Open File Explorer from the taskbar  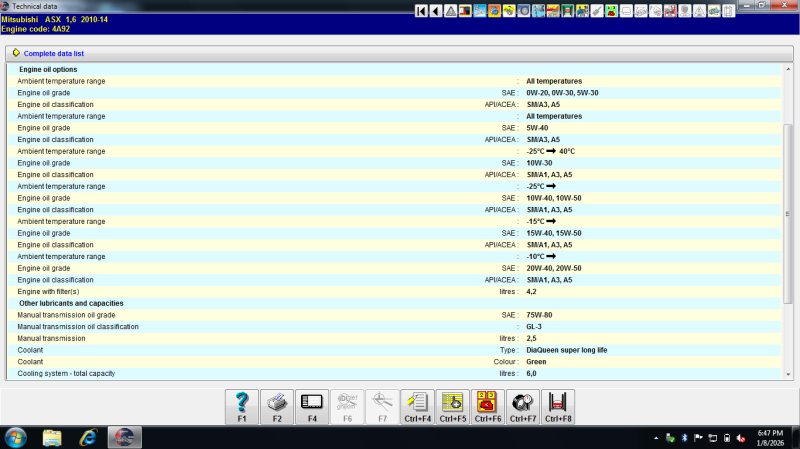pos(52,438)
